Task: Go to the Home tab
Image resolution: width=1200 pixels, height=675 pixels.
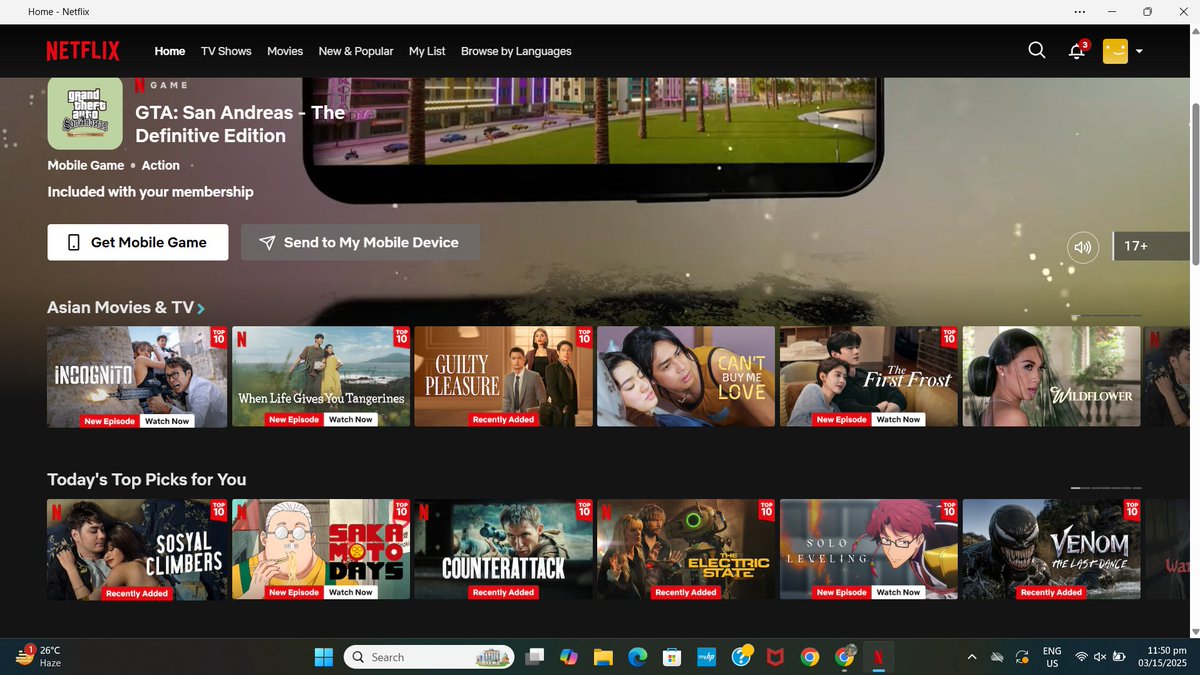Action: pos(170,51)
